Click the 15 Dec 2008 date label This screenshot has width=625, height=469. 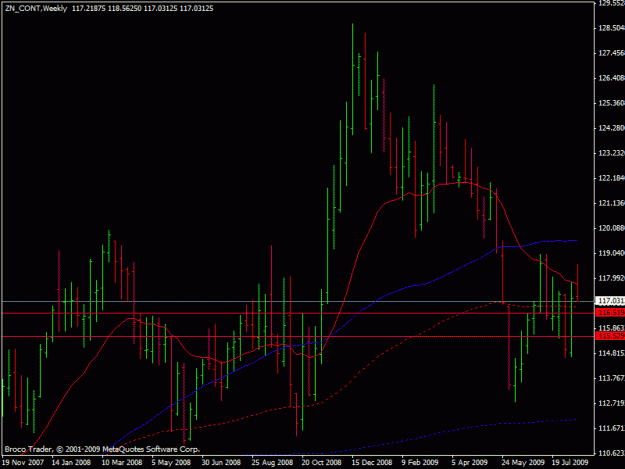pyautogui.click(x=372, y=462)
